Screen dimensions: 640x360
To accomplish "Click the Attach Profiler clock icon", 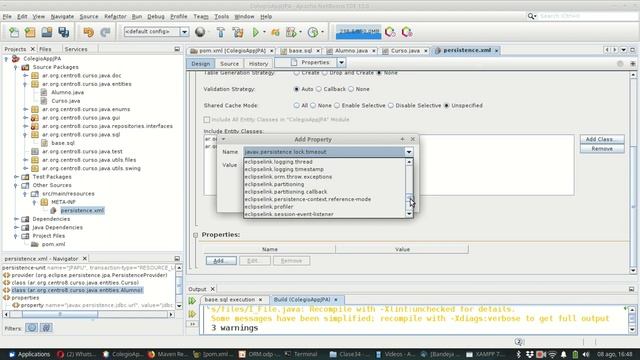I will tap(313, 32).
